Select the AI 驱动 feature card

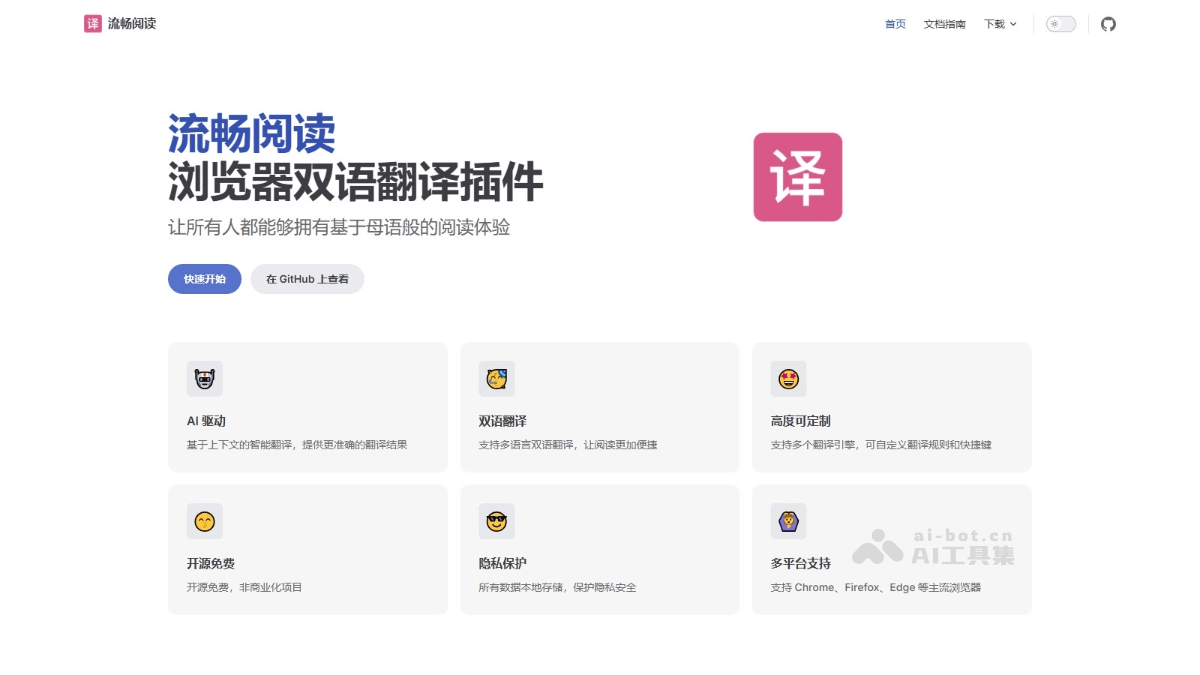(x=307, y=406)
